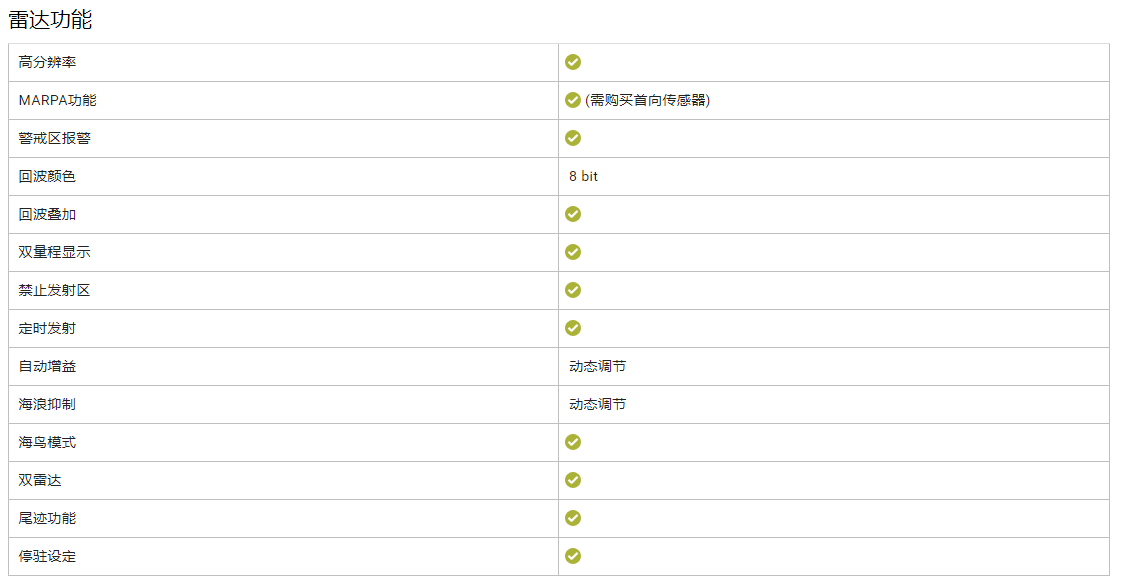This screenshot has height=584, width=1125.
Task: Click the 海浪抑制 row label
Action: [x=47, y=404]
